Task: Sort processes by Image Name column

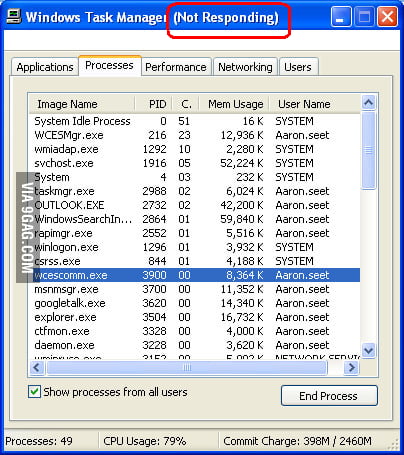Action: [x=82, y=104]
